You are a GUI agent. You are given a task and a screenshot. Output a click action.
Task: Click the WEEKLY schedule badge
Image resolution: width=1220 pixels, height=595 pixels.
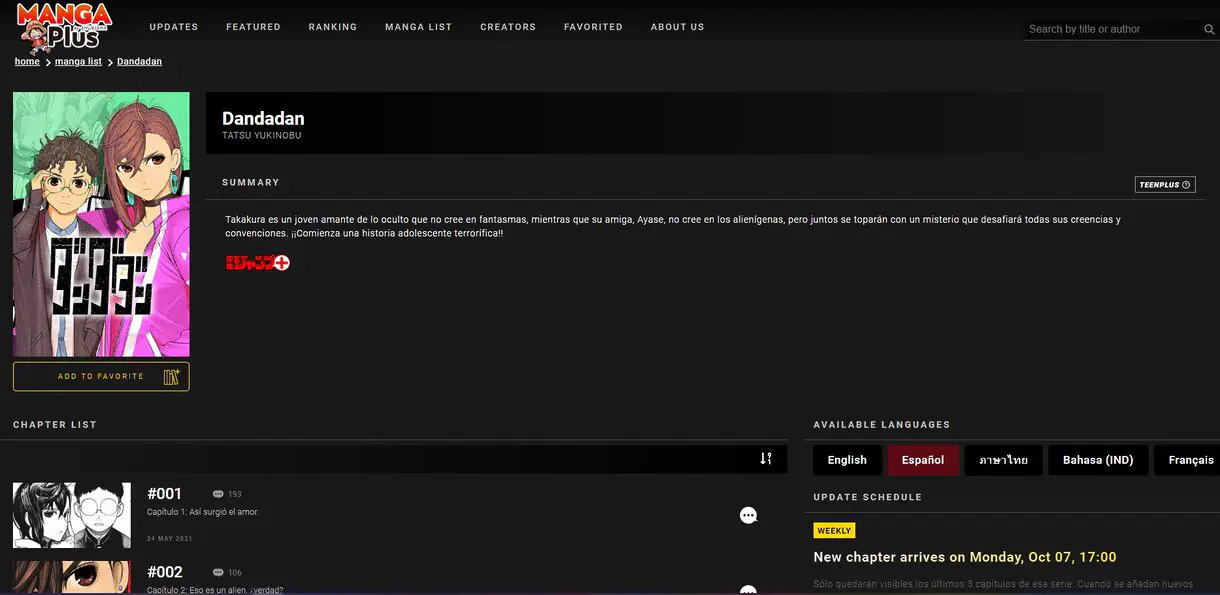834,531
